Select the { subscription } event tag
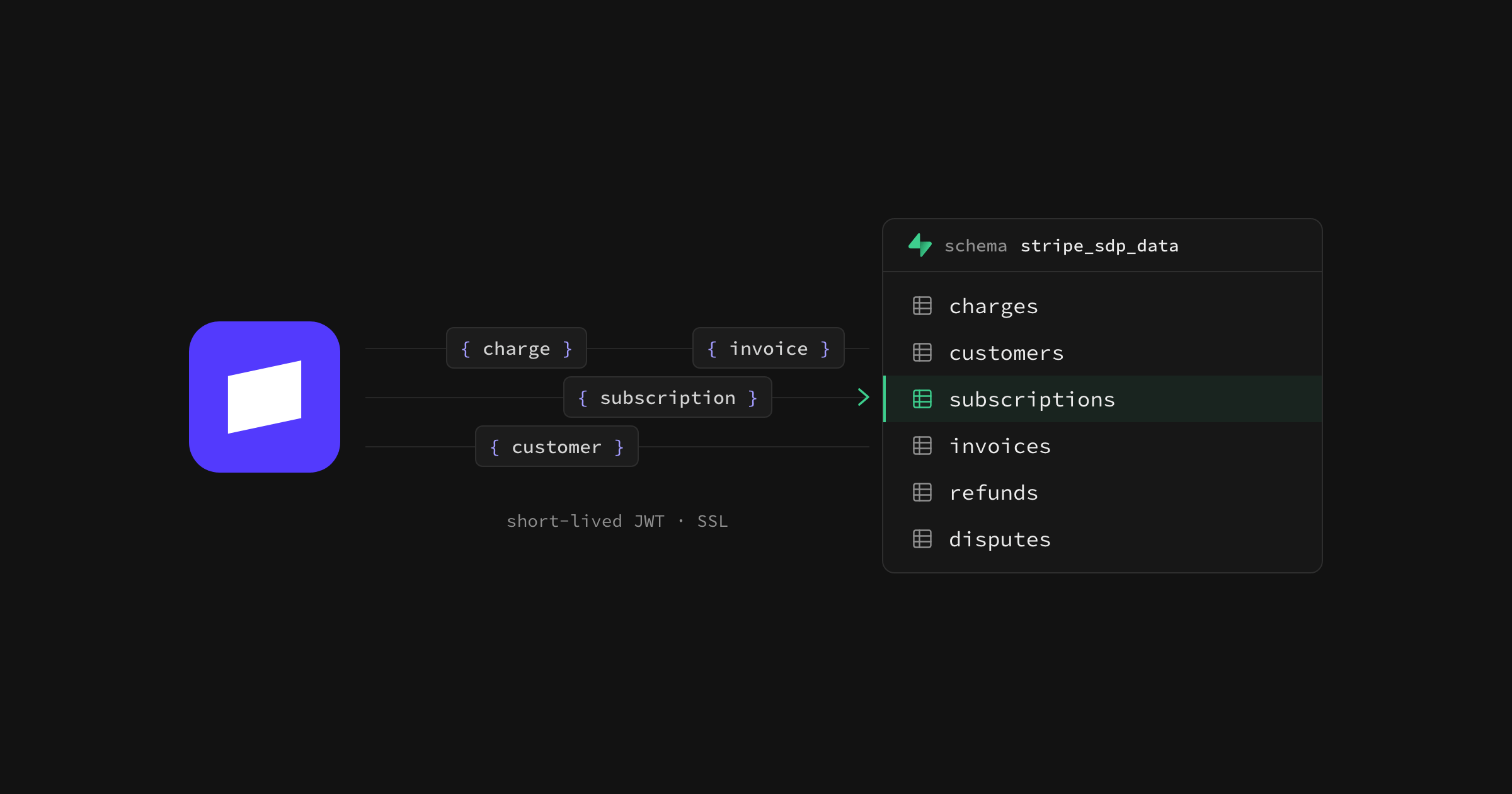This screenshot has height=794, width=1512. [x=668, y=397]
